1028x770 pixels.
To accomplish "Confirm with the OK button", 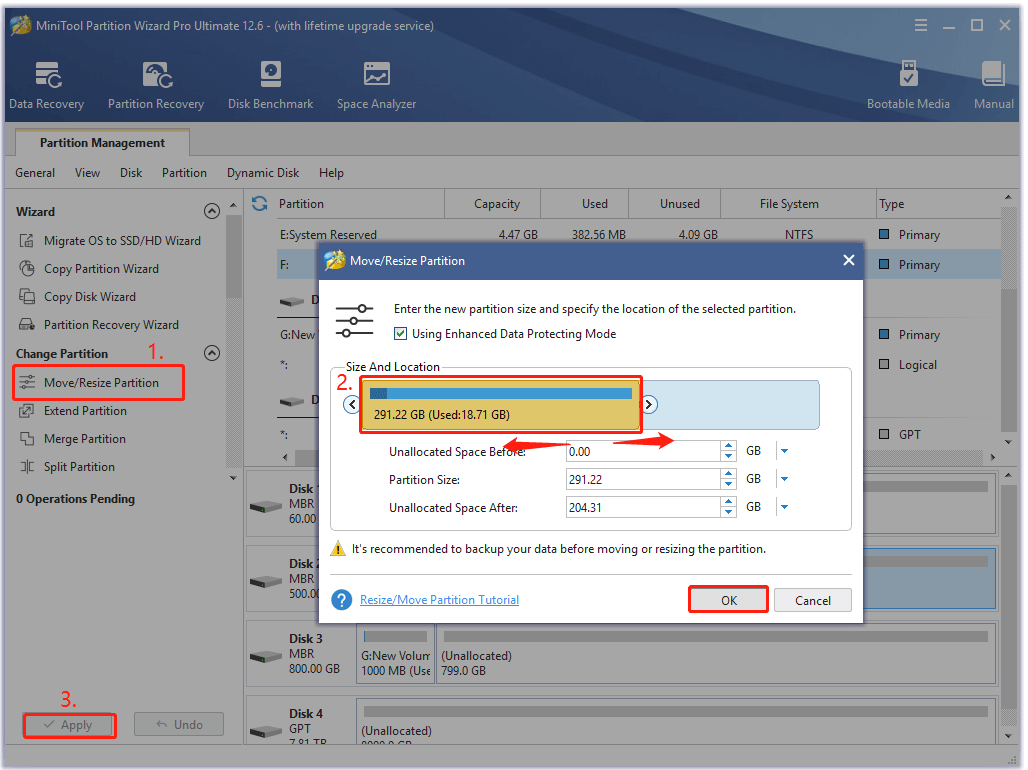I will pyautogui.click(x=728, y=600).
